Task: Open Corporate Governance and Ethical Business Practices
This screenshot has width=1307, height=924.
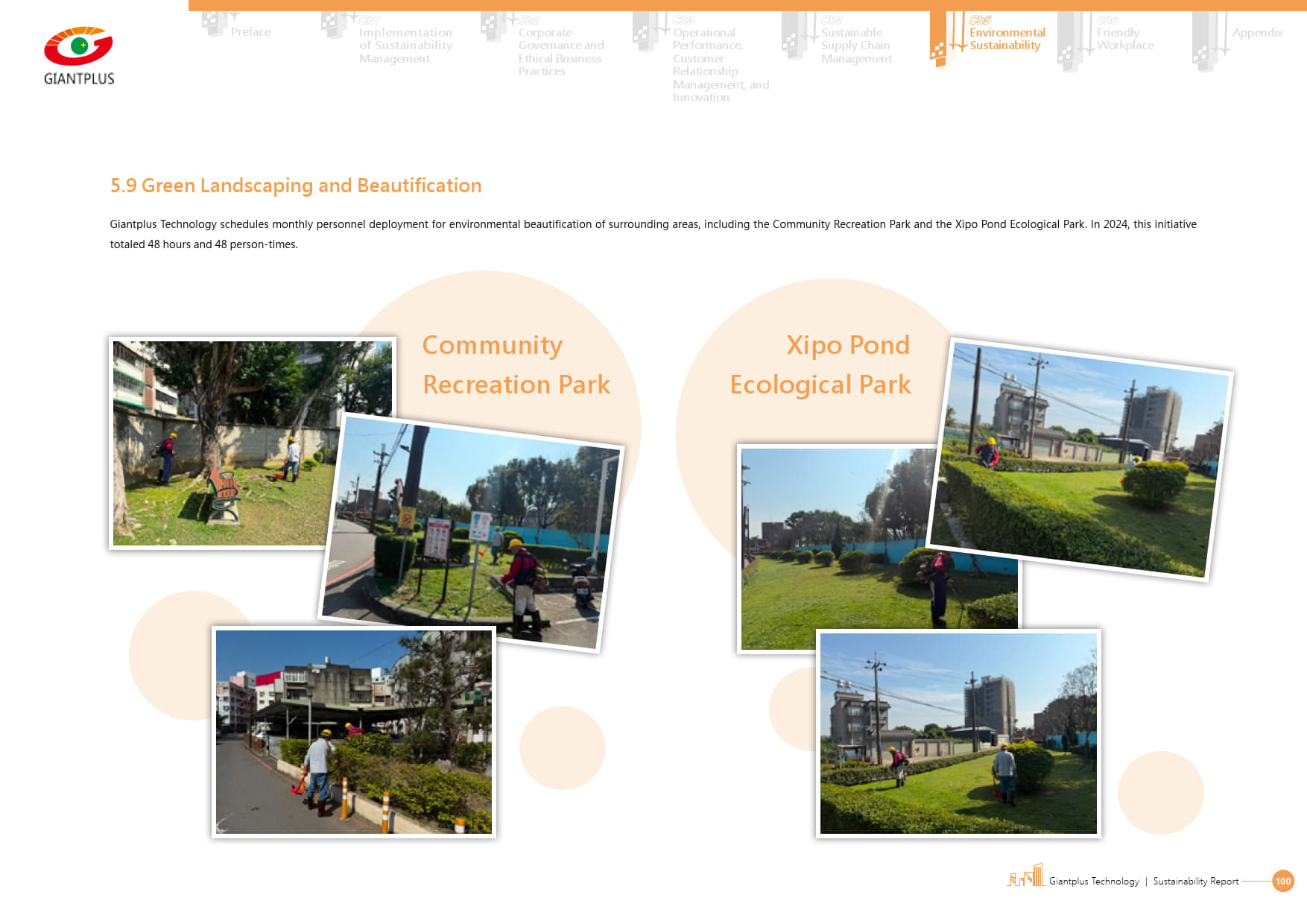Action: [560, 51]
